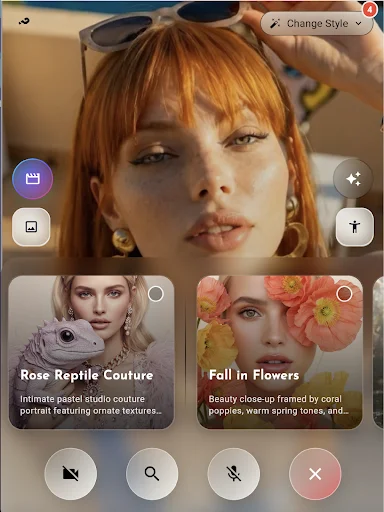Click the magnifier search button
The width and height of the screenshot is (384, 512).
[152, 474]
